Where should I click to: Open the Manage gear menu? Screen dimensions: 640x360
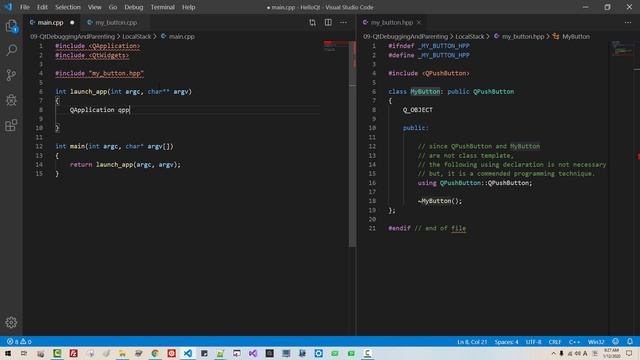tap(11, 322)
